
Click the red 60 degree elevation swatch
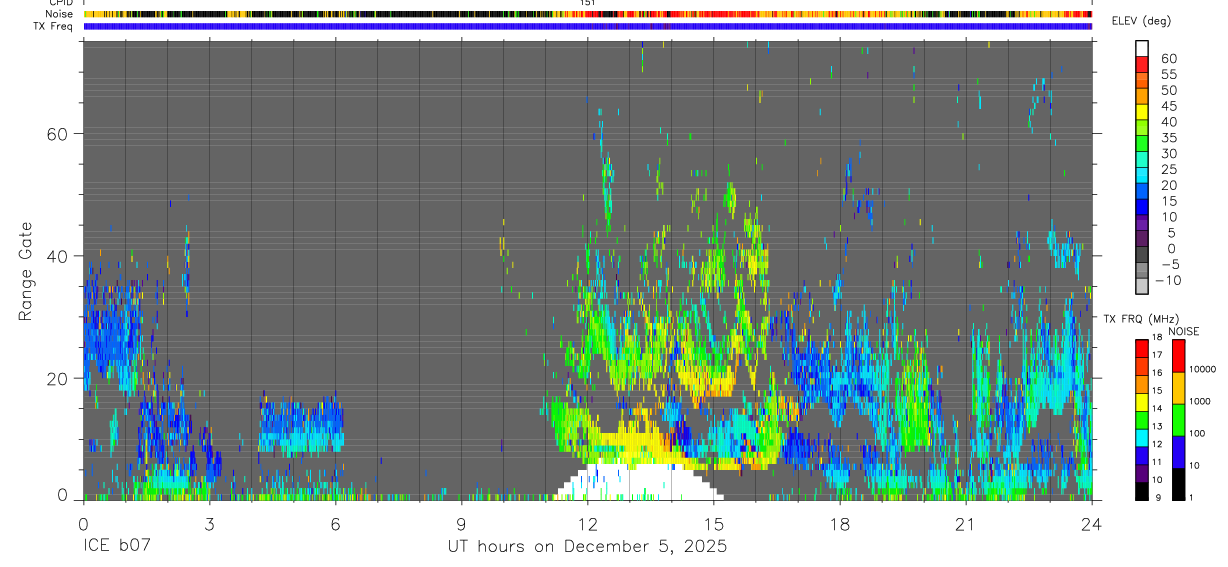(x=1141, y=65)
